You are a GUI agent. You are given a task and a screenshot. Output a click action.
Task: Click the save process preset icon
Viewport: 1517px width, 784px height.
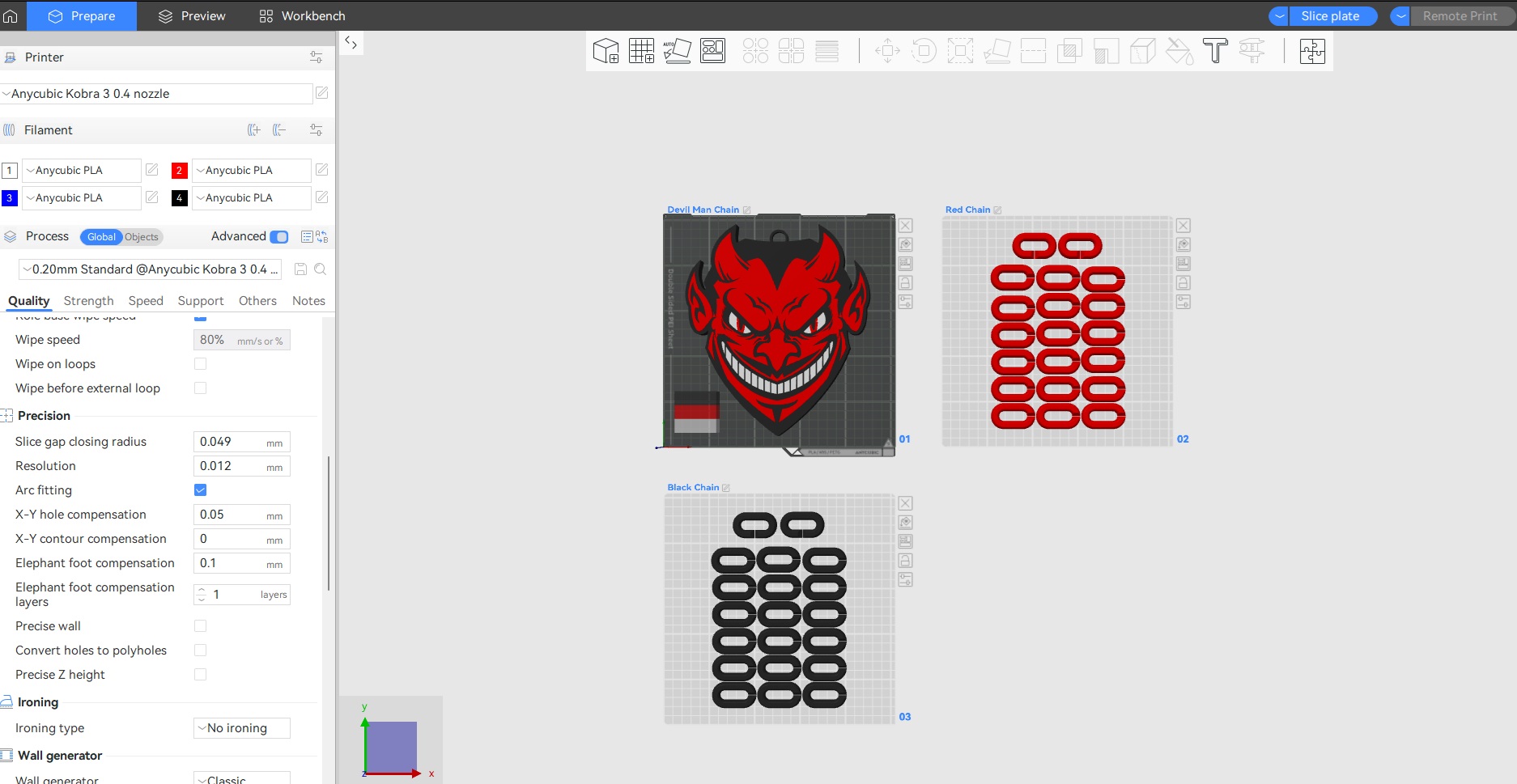pyautogui.click(x=300, y=269)
